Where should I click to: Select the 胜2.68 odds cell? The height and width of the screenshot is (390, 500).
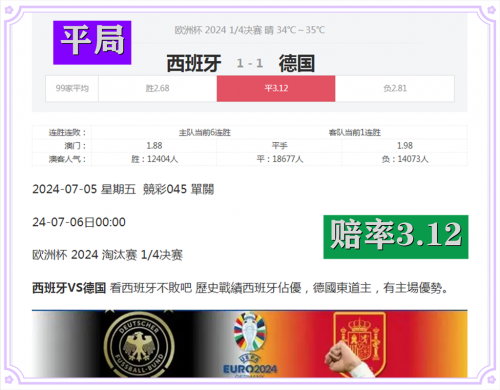click(x=158, y=88)
